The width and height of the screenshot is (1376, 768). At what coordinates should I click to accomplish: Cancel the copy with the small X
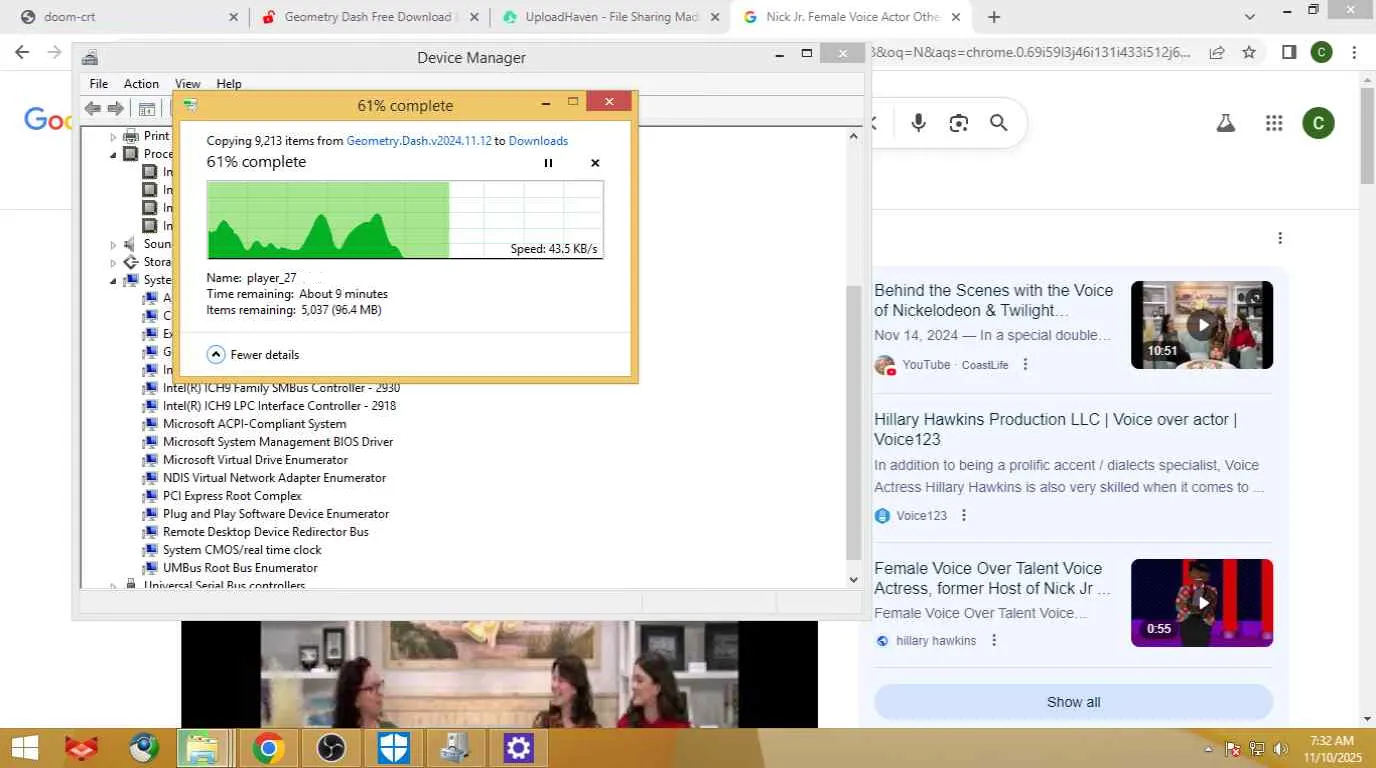(x=595, y=163)
